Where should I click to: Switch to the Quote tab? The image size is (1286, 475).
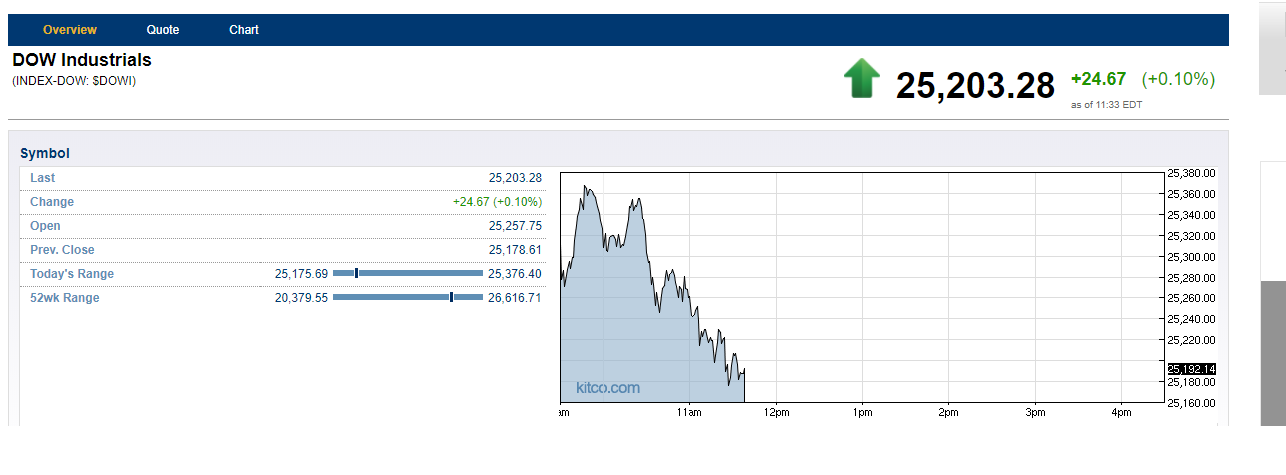click(x=163, y=30)
